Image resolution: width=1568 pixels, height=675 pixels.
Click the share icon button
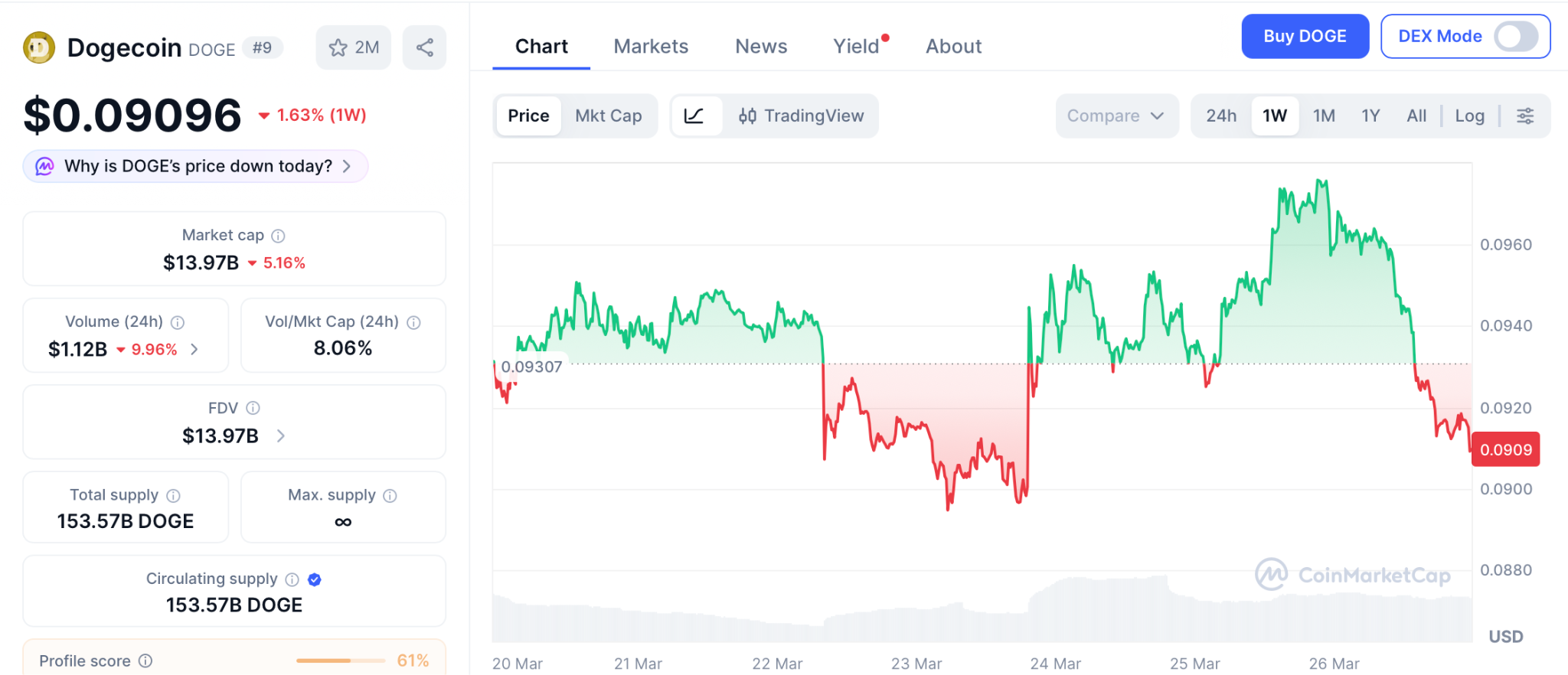(x=425, y=48)
